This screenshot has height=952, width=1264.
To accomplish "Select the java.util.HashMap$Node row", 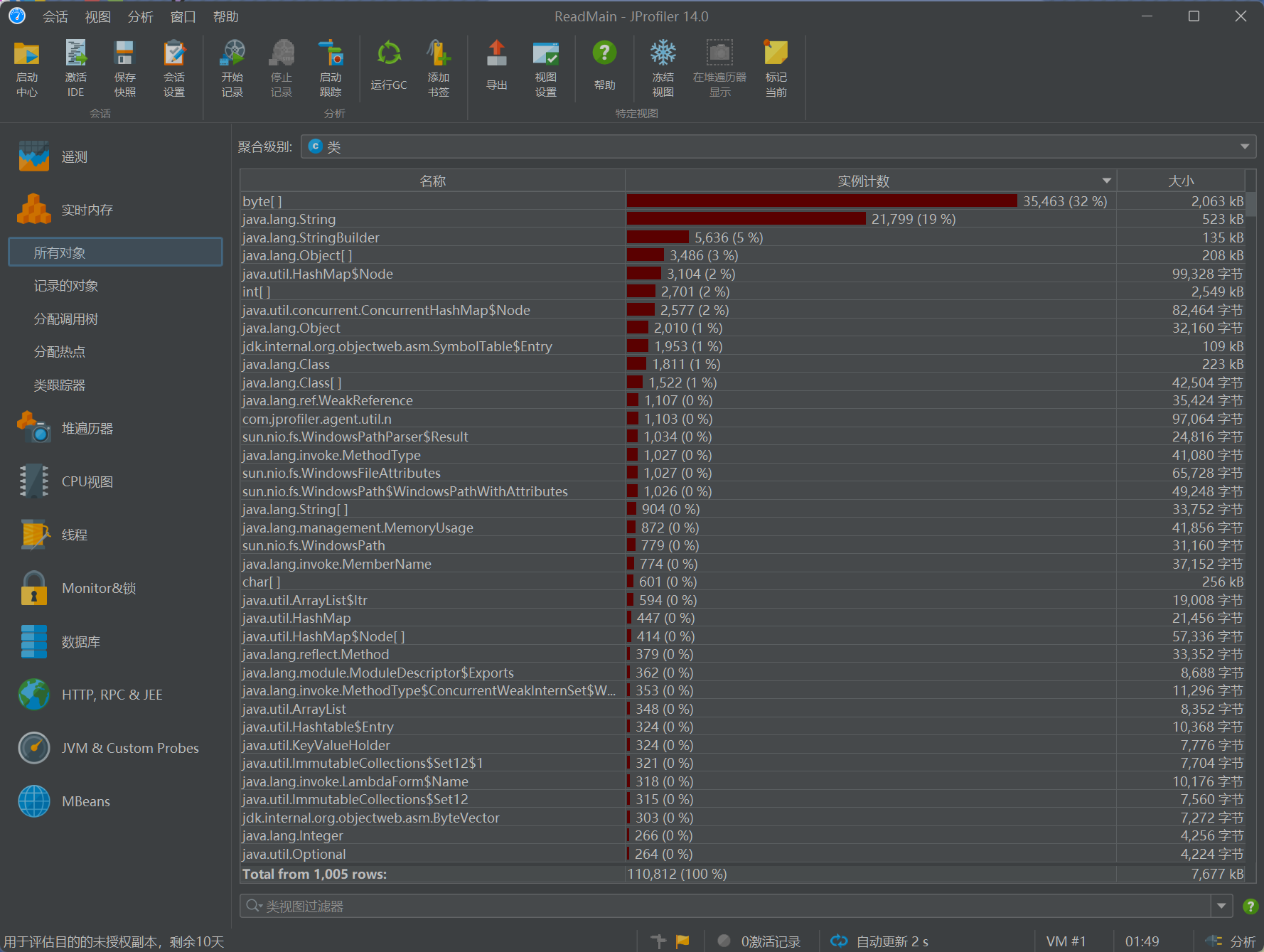I will coord(743,274).
